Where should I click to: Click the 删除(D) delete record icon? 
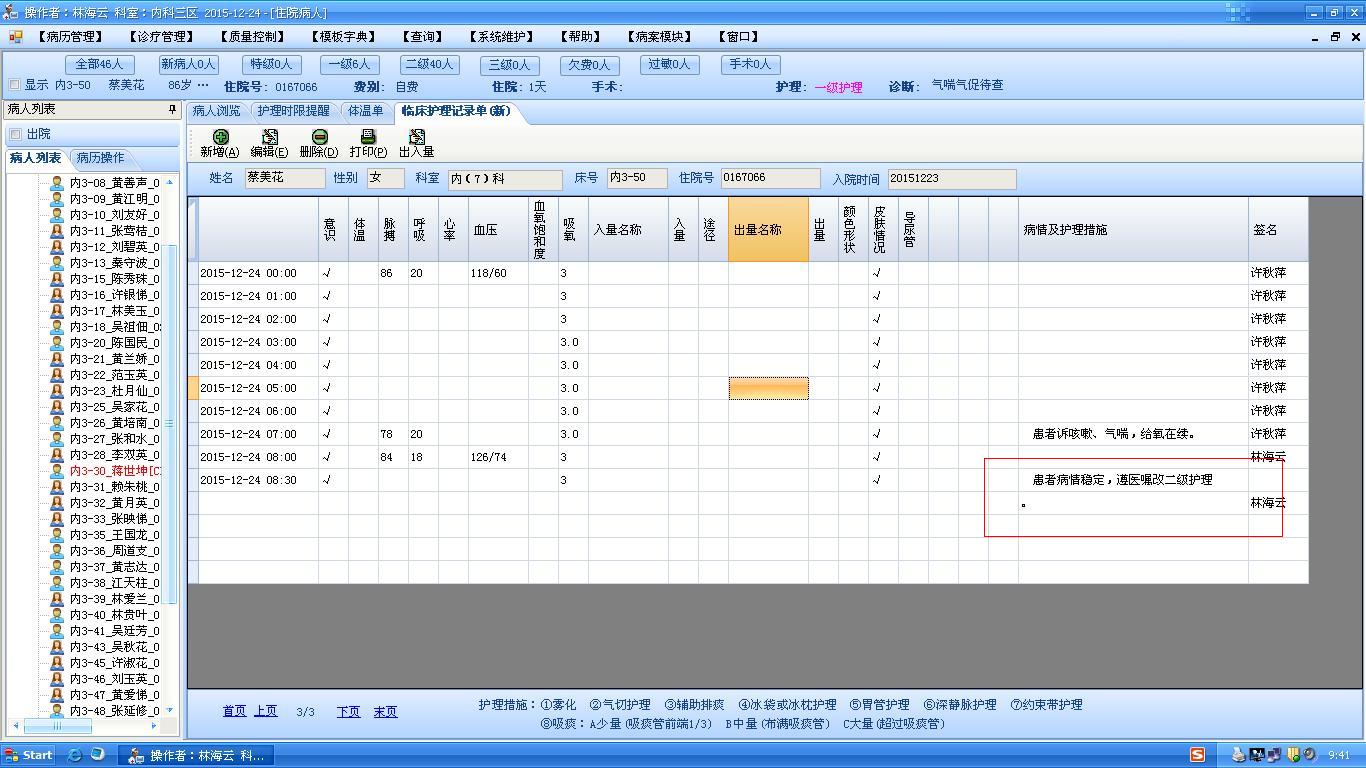click(x=319, y=137)
